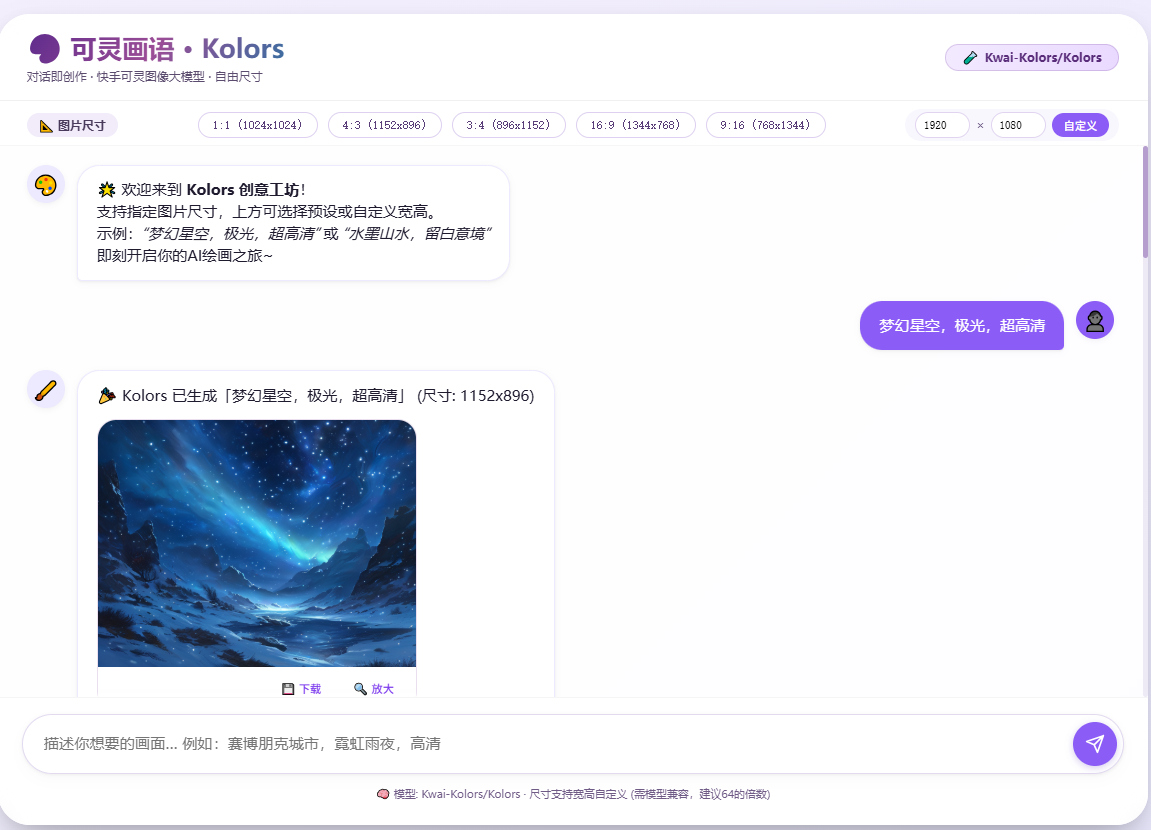
Task: Click the purple Kolors logo icon
Action: [44, 48]
